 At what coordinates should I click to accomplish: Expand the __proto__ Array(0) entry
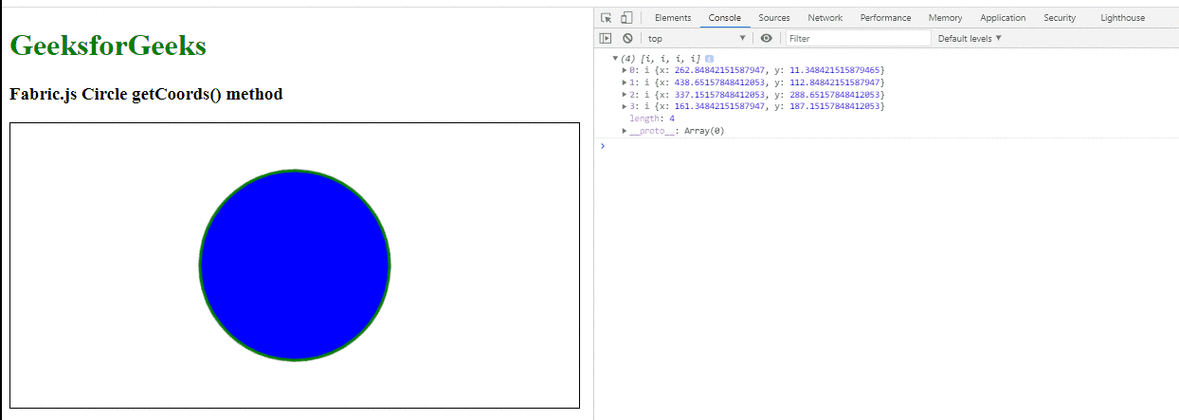[625, 130]
